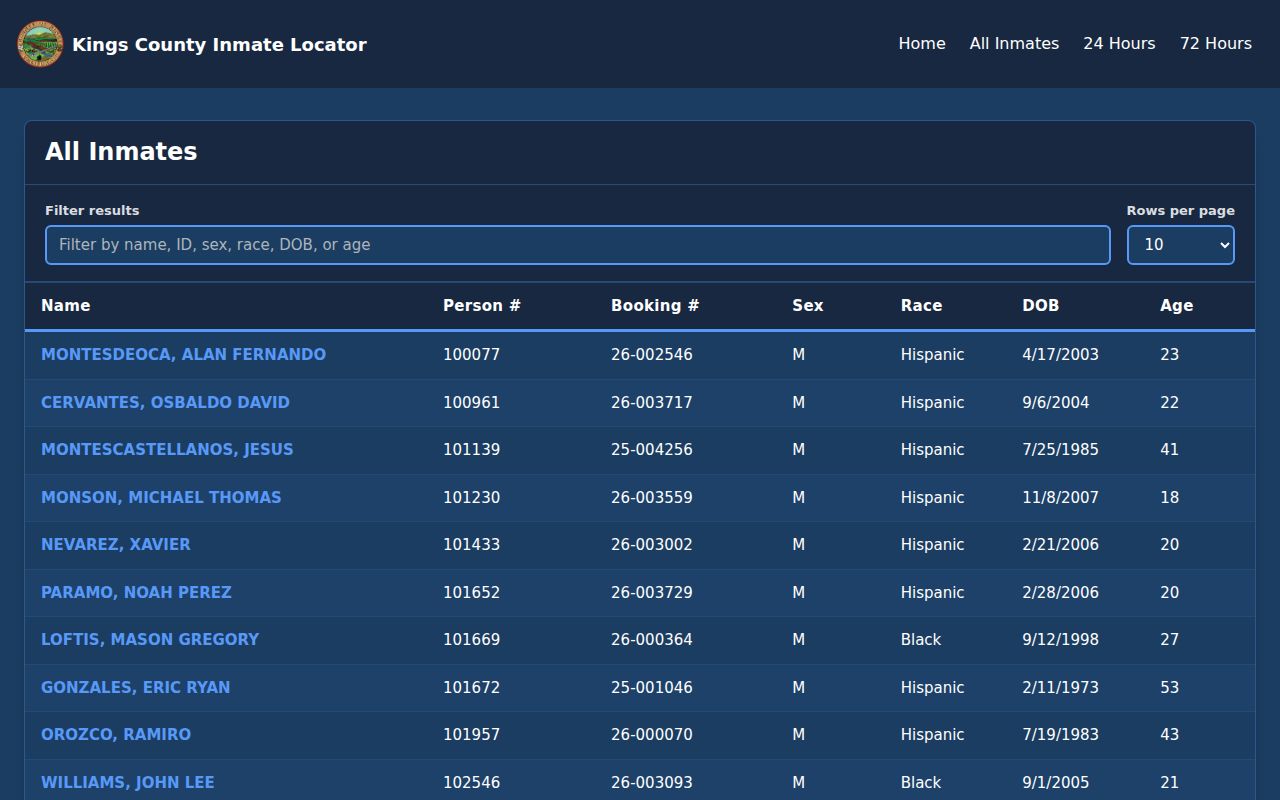Select person number 101139
Image resolution: width=1280 pixels, height=800 pixels.
tap(471, 450)
